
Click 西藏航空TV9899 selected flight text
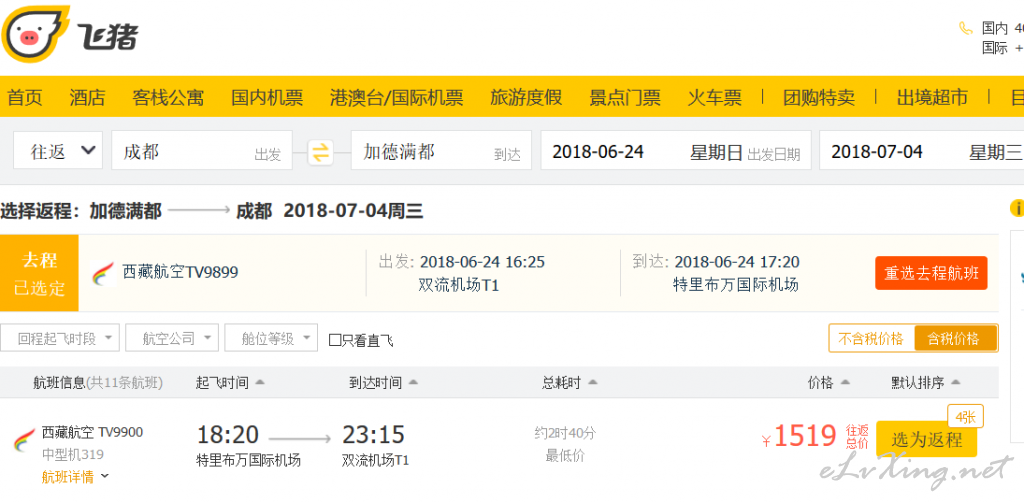[180, 272]
